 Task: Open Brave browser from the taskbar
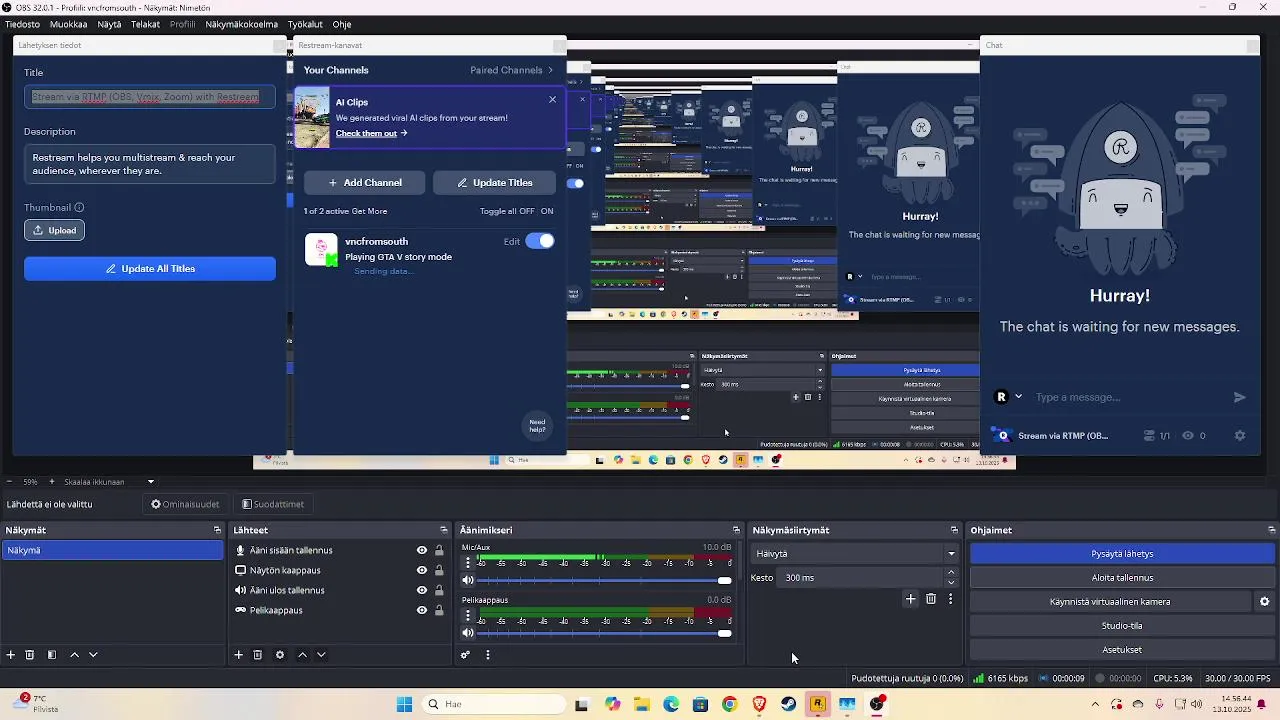point(760,704)
